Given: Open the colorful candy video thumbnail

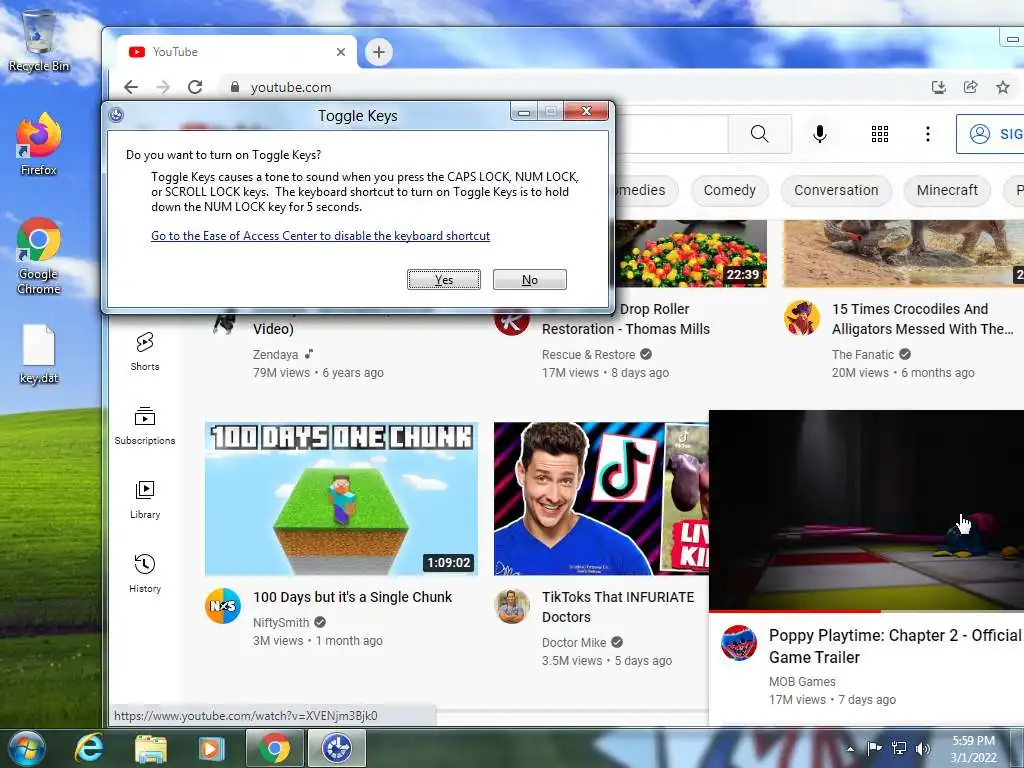Looking at the screenshot, I should [691, 253].
